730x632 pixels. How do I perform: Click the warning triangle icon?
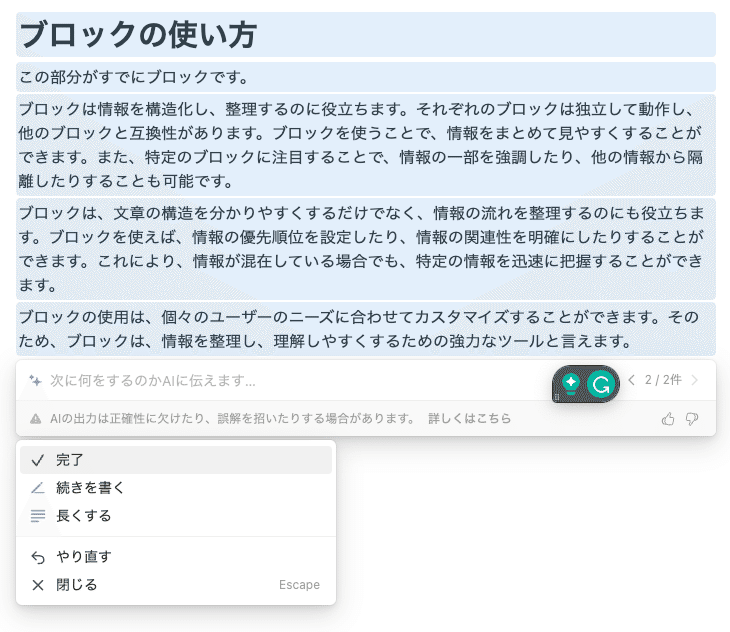pos(35,419)
